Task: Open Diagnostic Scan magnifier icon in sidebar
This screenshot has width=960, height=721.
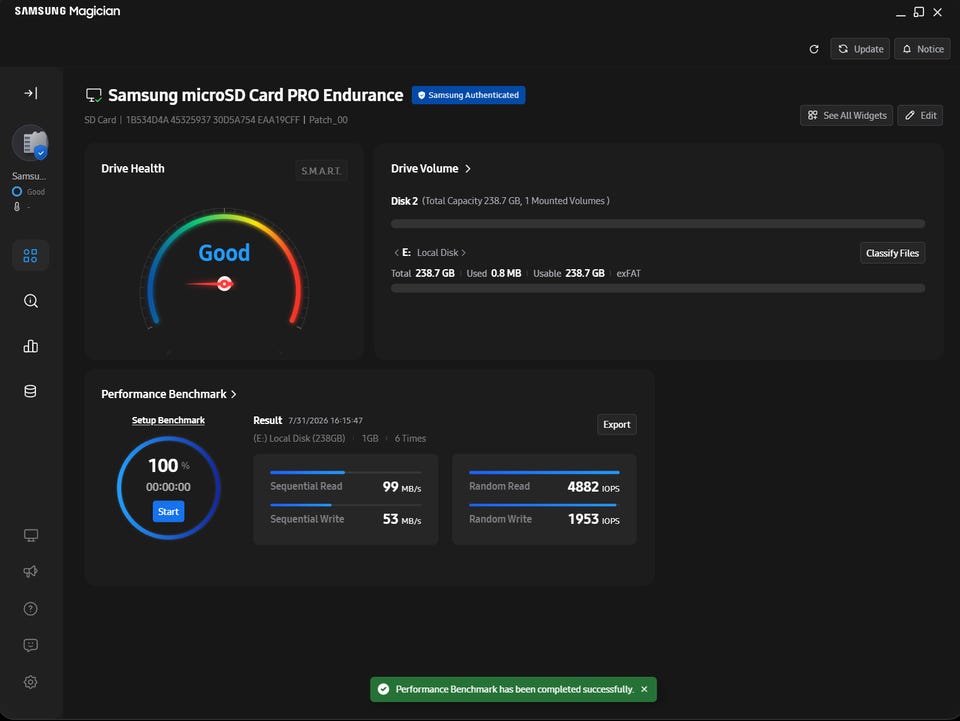Action: tap(31, 301)
